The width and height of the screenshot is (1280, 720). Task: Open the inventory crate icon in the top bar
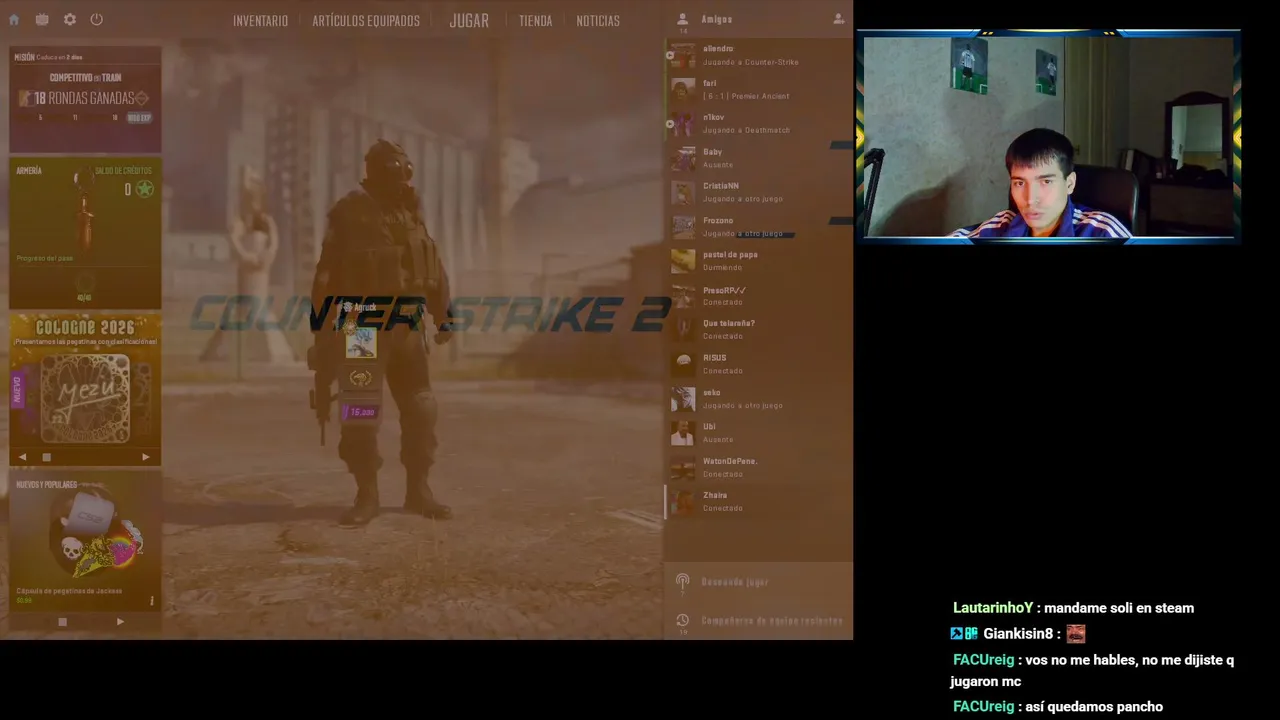42,20
